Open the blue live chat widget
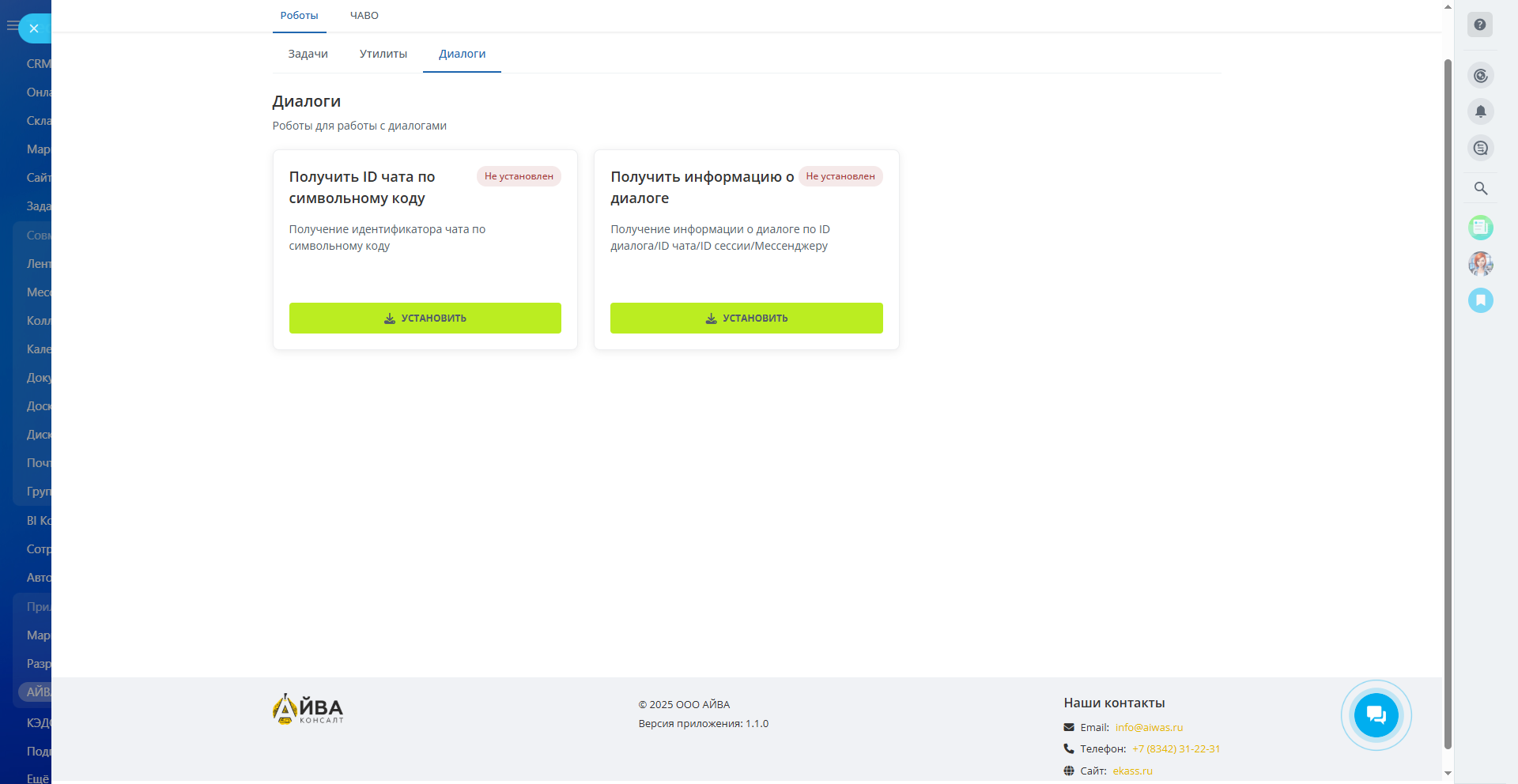 pos(1376,715)
